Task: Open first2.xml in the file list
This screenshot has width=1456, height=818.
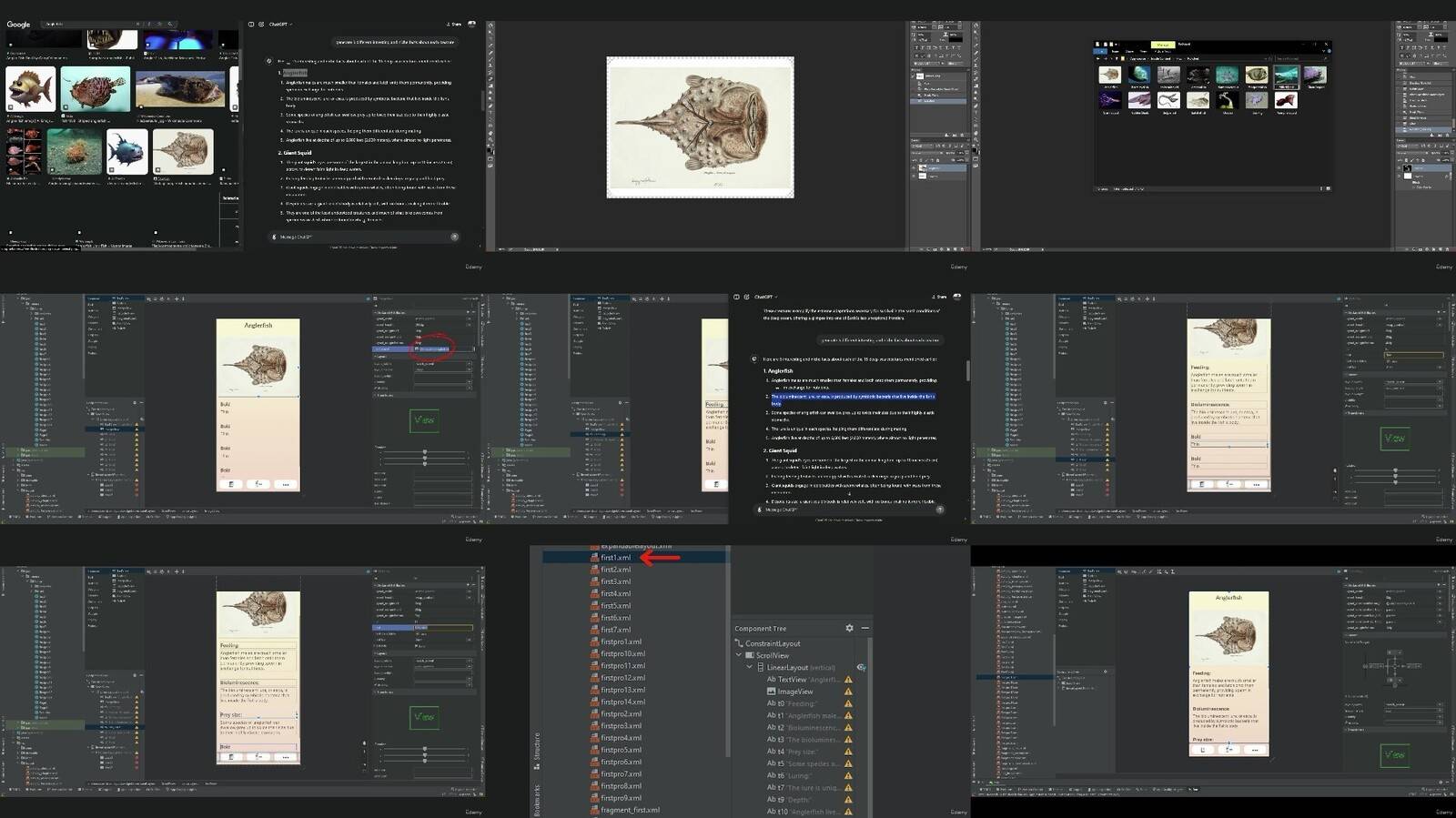Action: point(615,570)
